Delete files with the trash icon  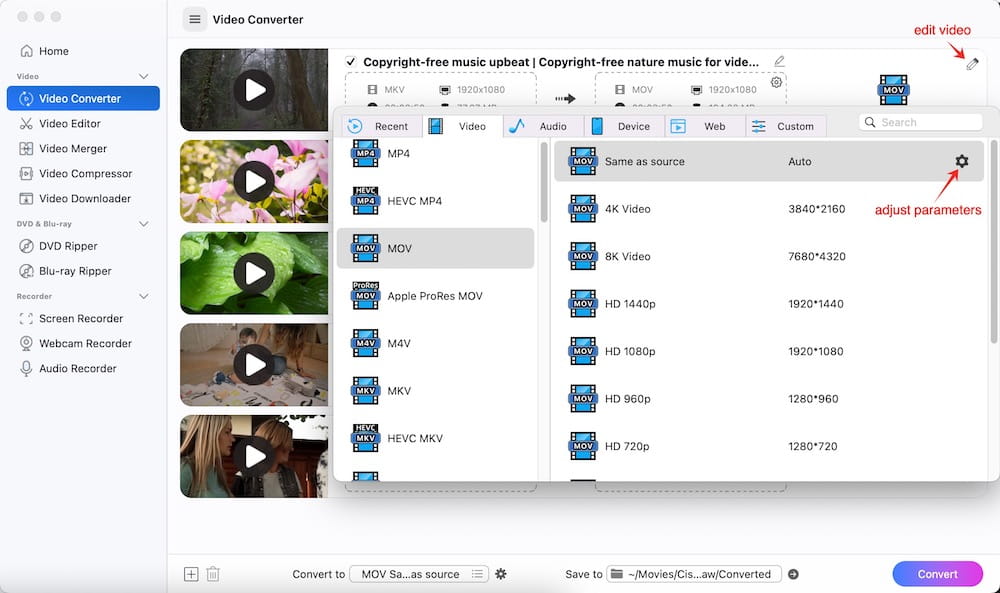tap(213, 574)
